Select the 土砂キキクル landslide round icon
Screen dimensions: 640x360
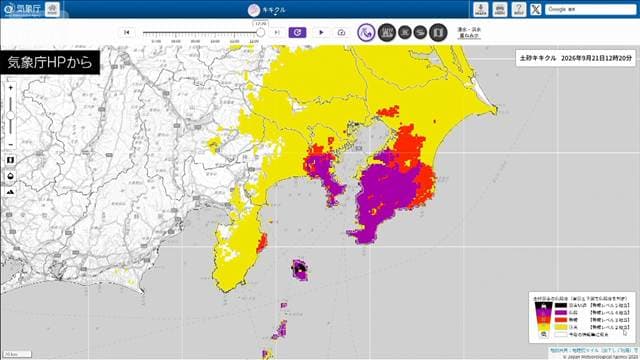366,32
